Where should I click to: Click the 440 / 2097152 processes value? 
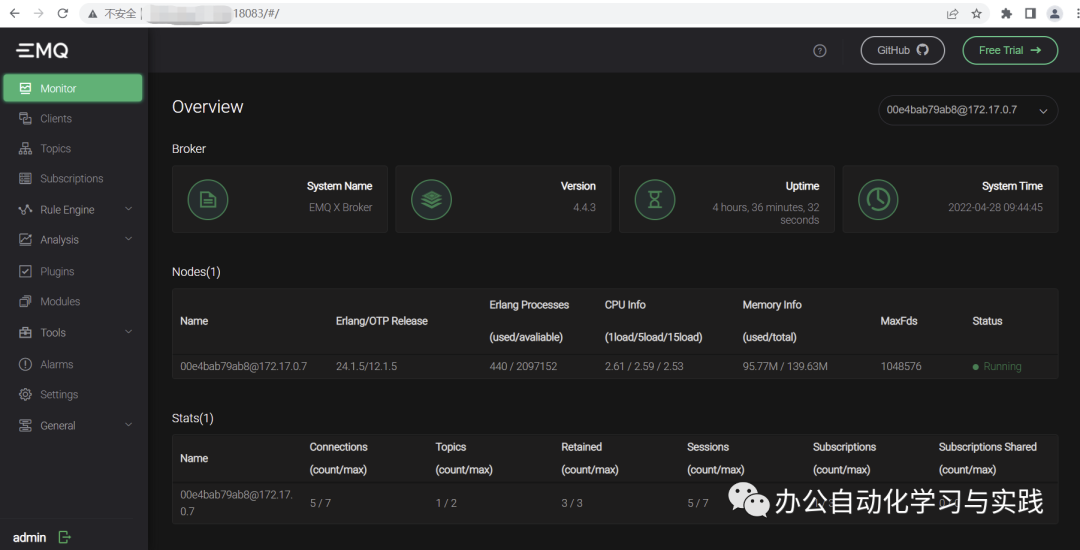523,366
